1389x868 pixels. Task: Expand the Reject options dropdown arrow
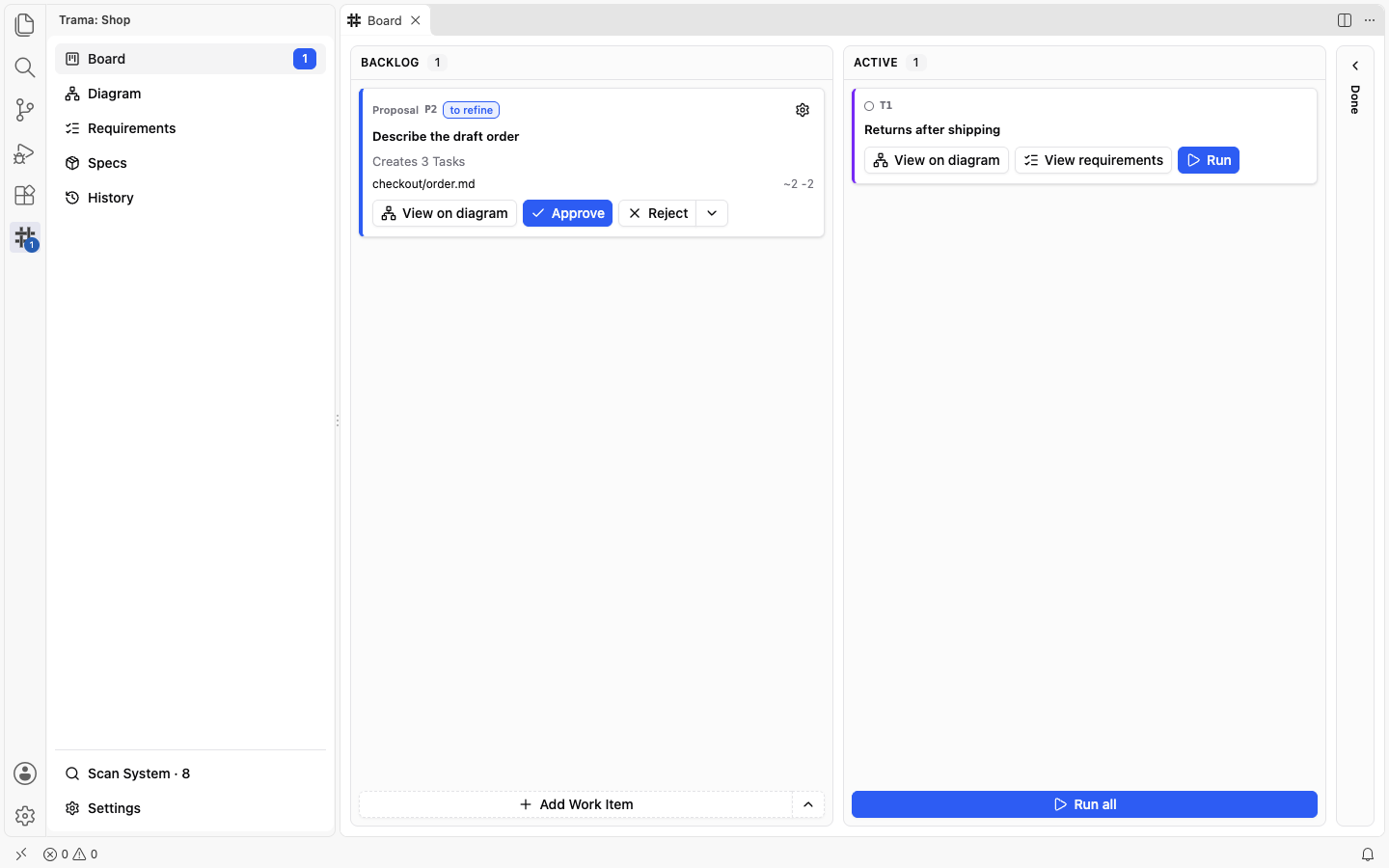pyautogui.click(x=712, y=213)
